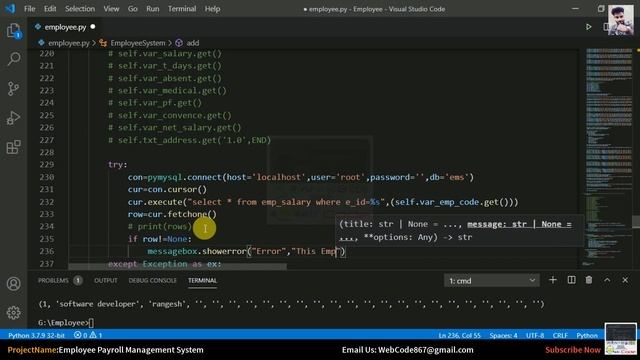Switch to the PROBLEMS panel tab

click(x=53, y=280)
